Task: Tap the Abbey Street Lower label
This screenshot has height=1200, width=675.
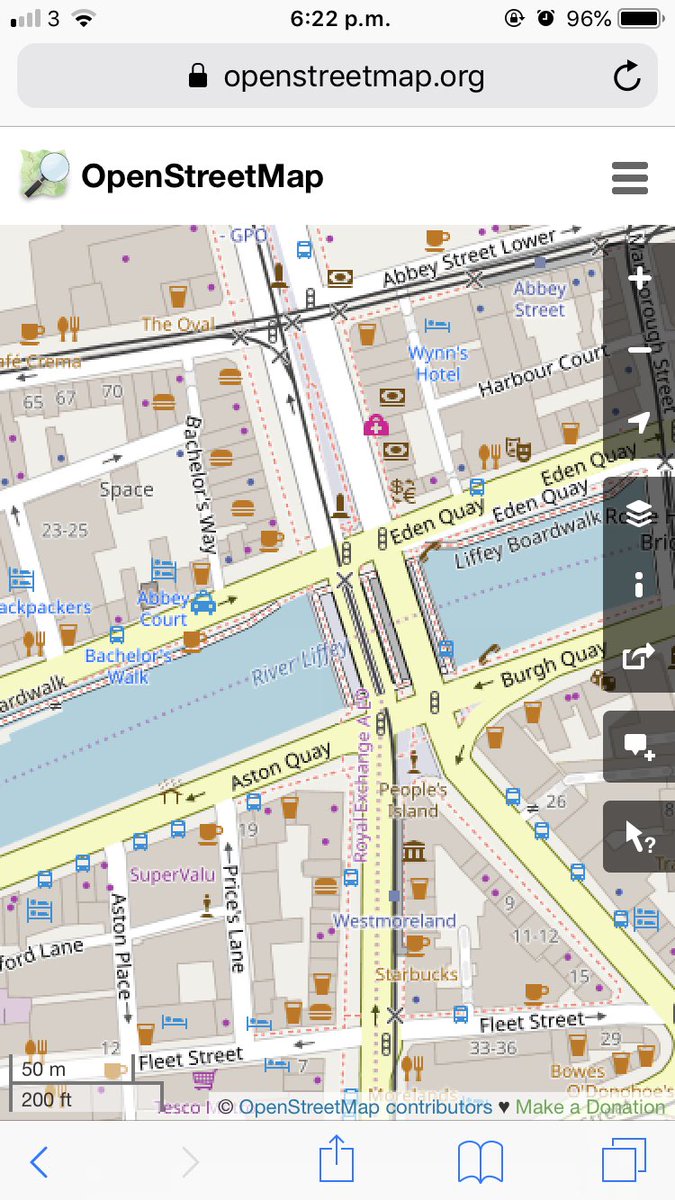Action: click(x=468, y=259)
